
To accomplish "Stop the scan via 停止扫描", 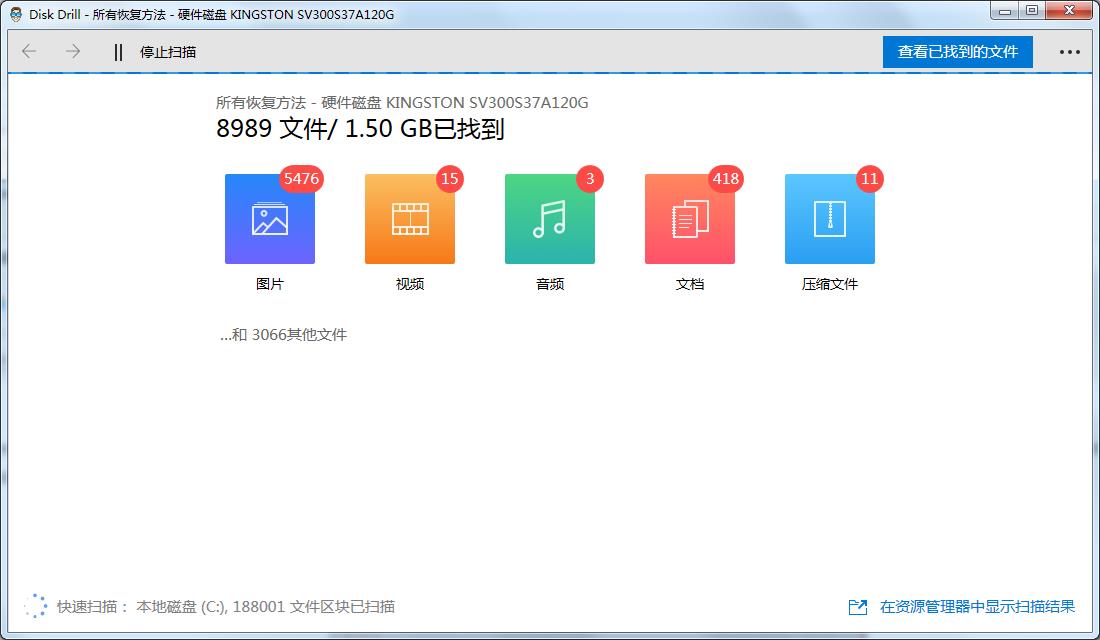I will click(168, 52).
